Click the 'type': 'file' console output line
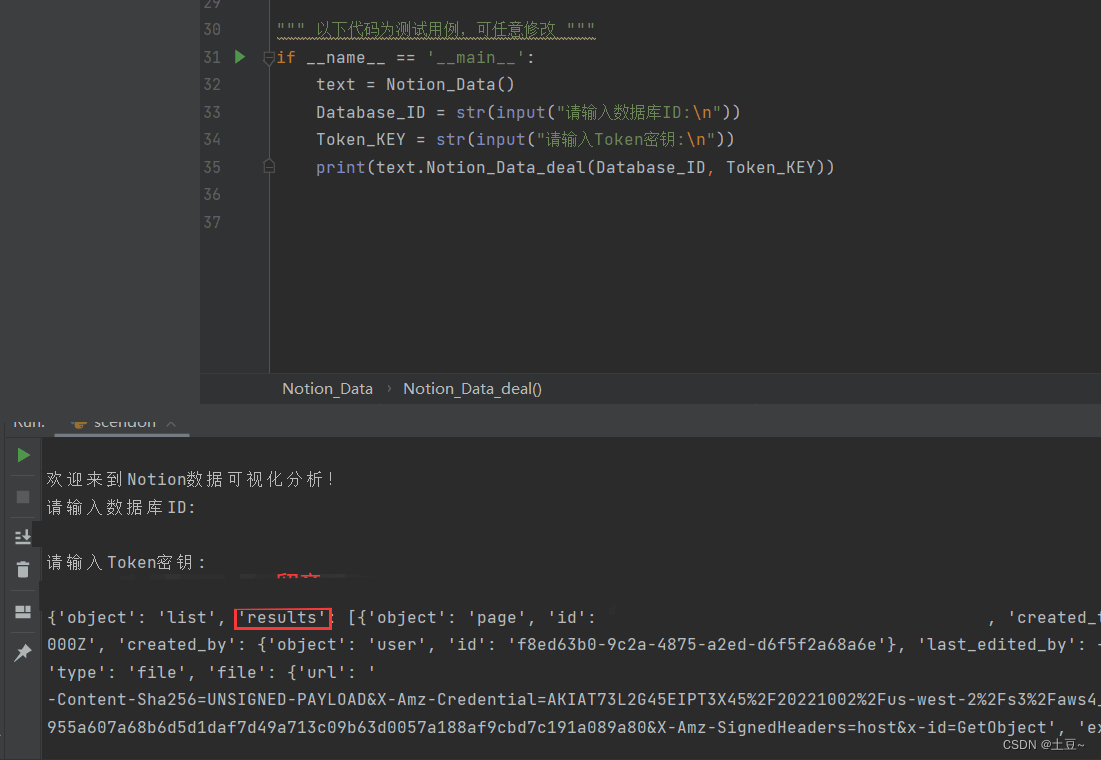1101x760 pixels. pos(211,672)
